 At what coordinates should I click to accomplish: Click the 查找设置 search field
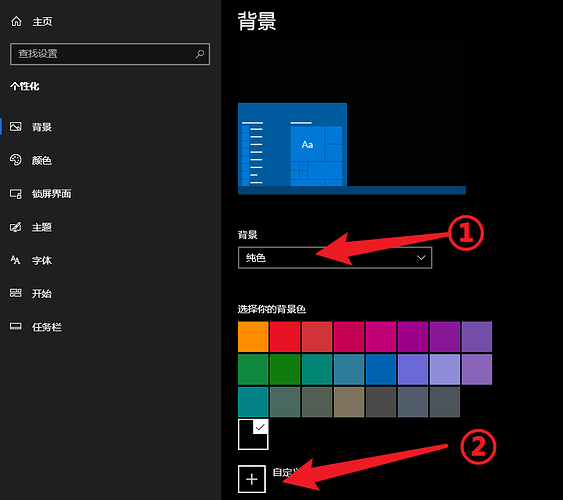110,54
